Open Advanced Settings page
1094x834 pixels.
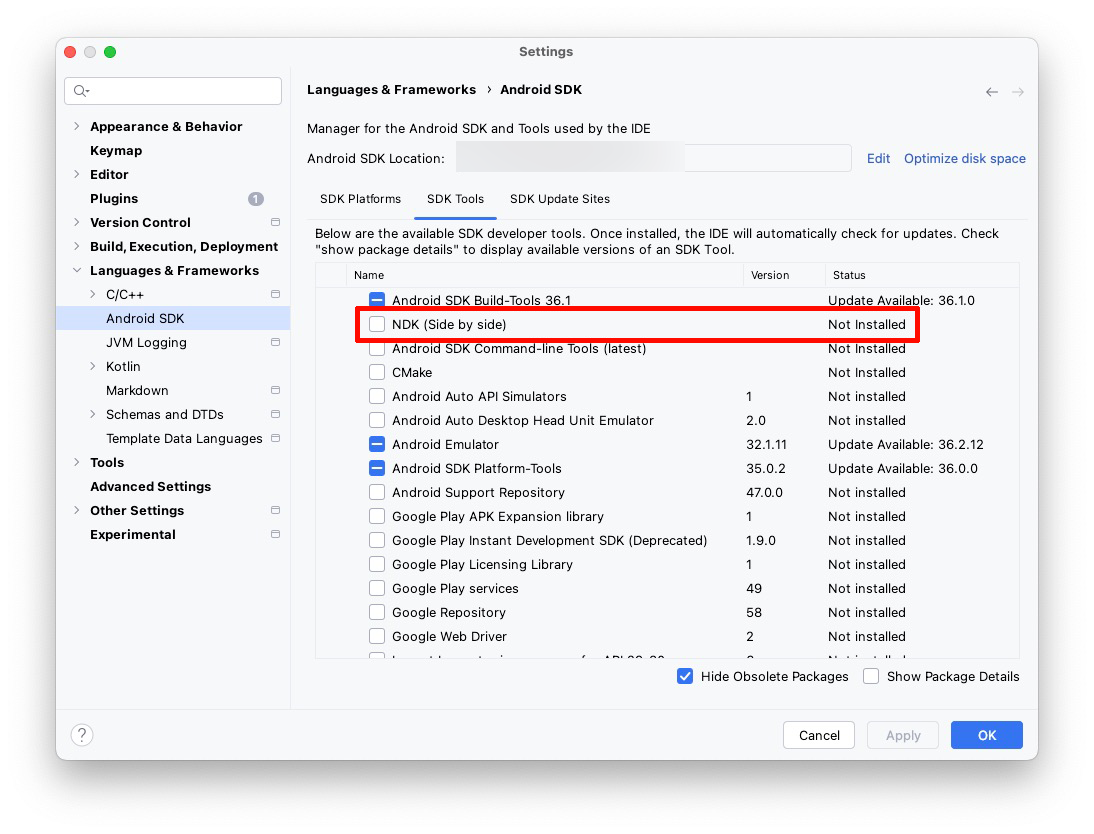point(151,486)
